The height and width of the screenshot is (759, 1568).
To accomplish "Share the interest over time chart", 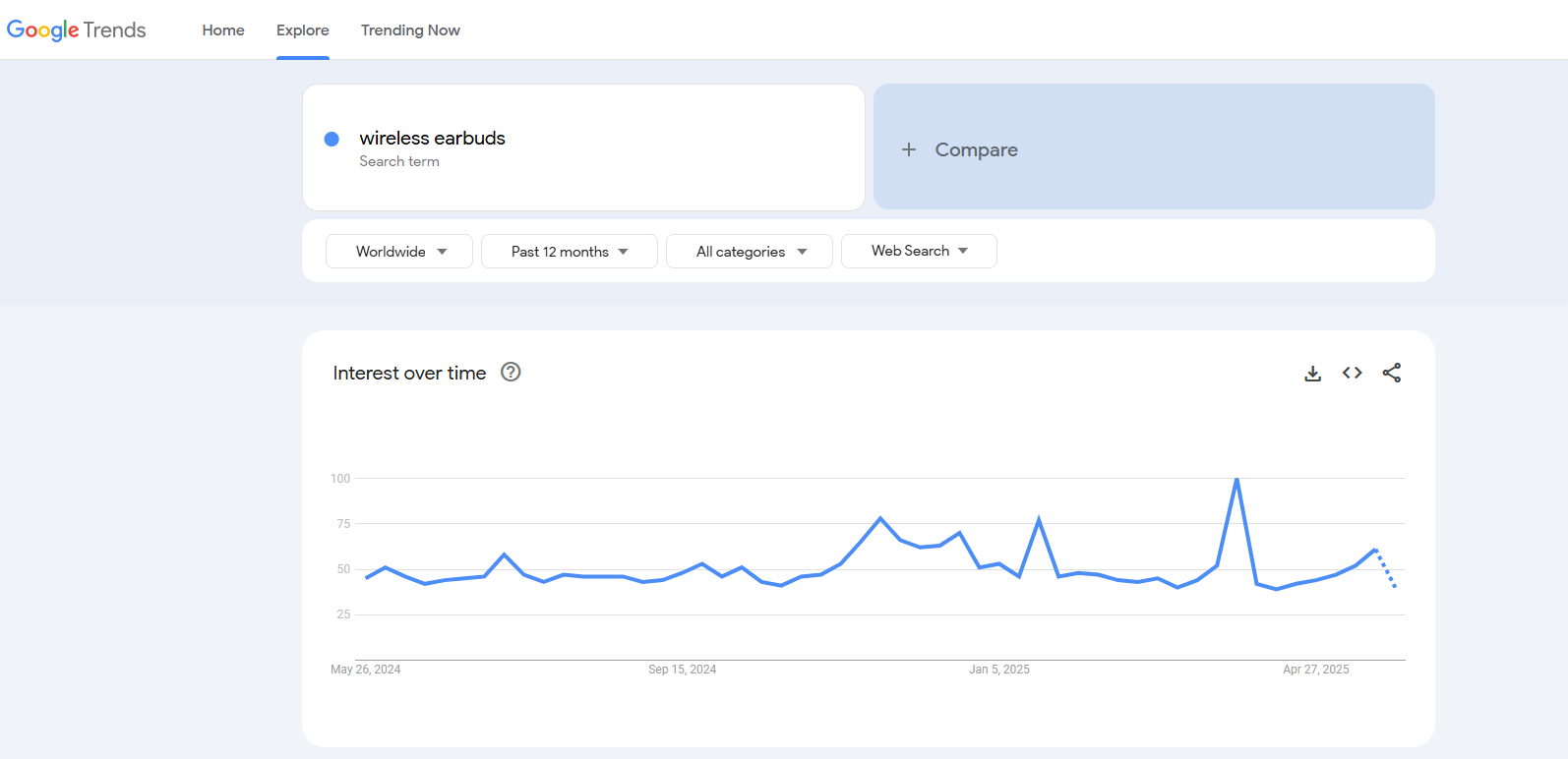I will [x=1391, y=373].
